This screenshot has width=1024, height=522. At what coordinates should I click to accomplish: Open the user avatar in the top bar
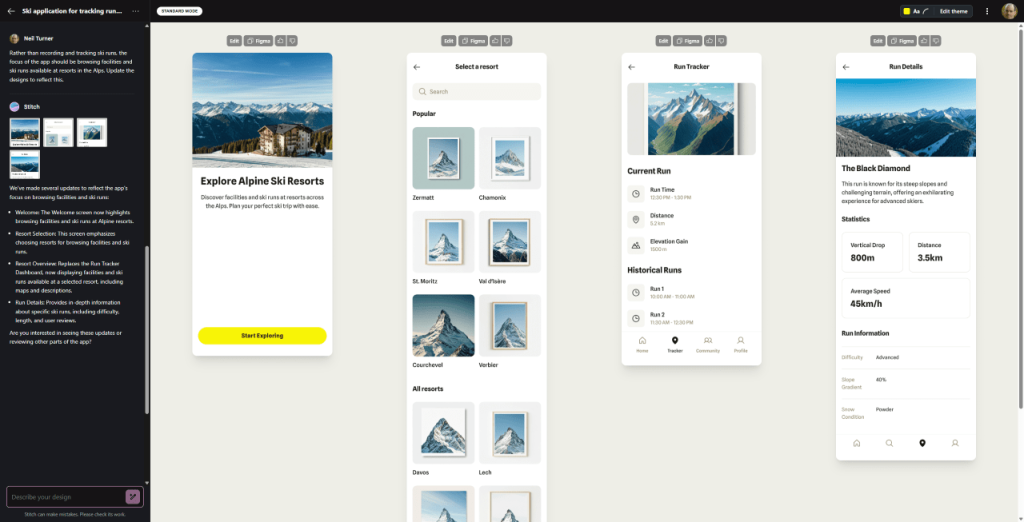1009,11
